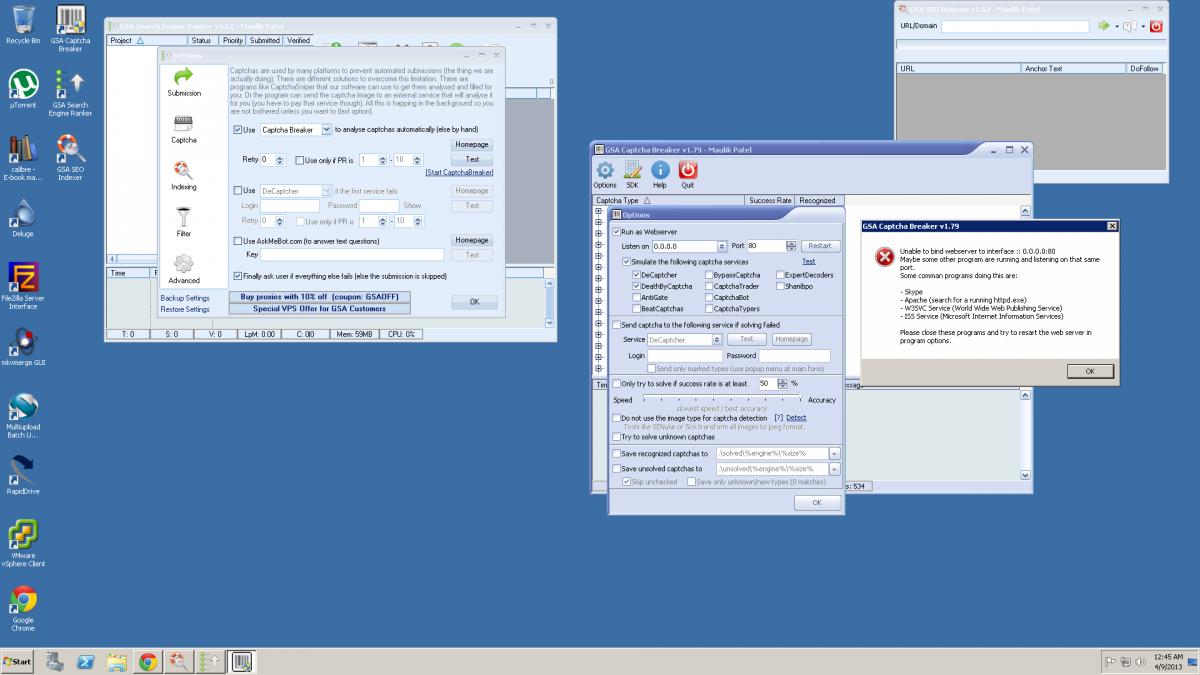Open the Listen on address dropdown
1200x675 pixels.
[x=721, y=246]
